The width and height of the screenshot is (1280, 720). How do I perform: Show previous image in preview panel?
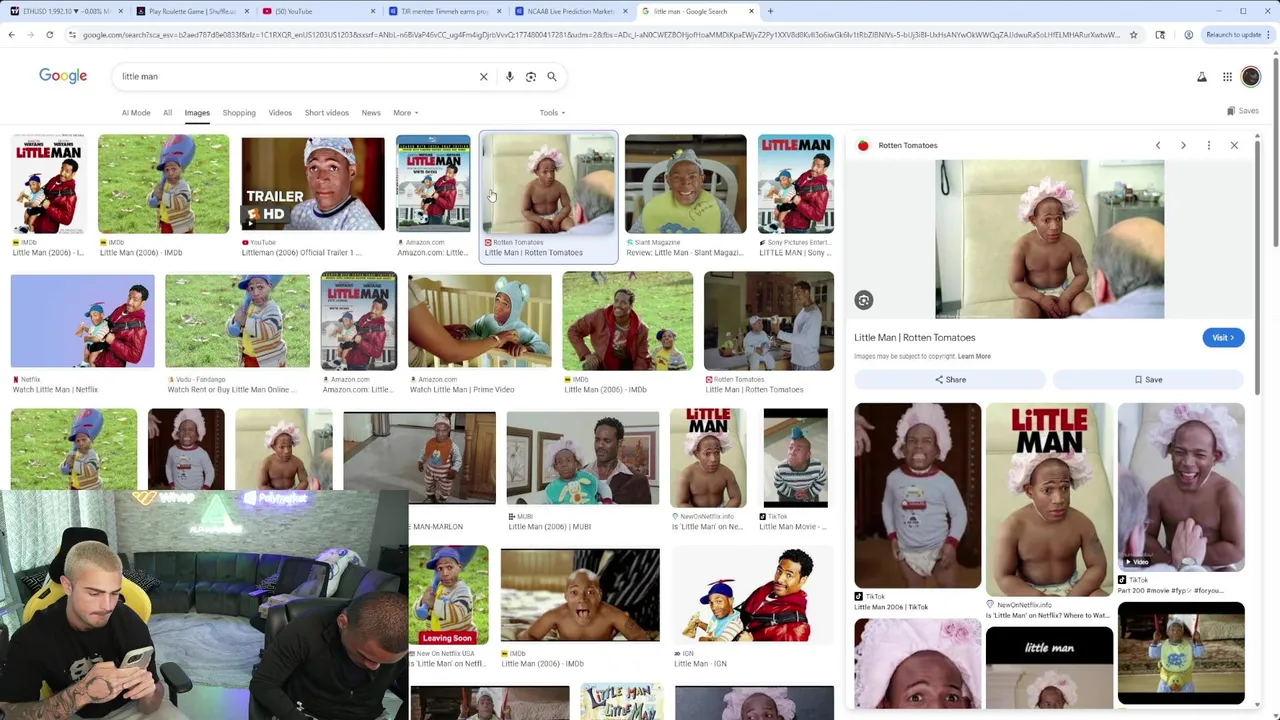(x=1158, y=146)
